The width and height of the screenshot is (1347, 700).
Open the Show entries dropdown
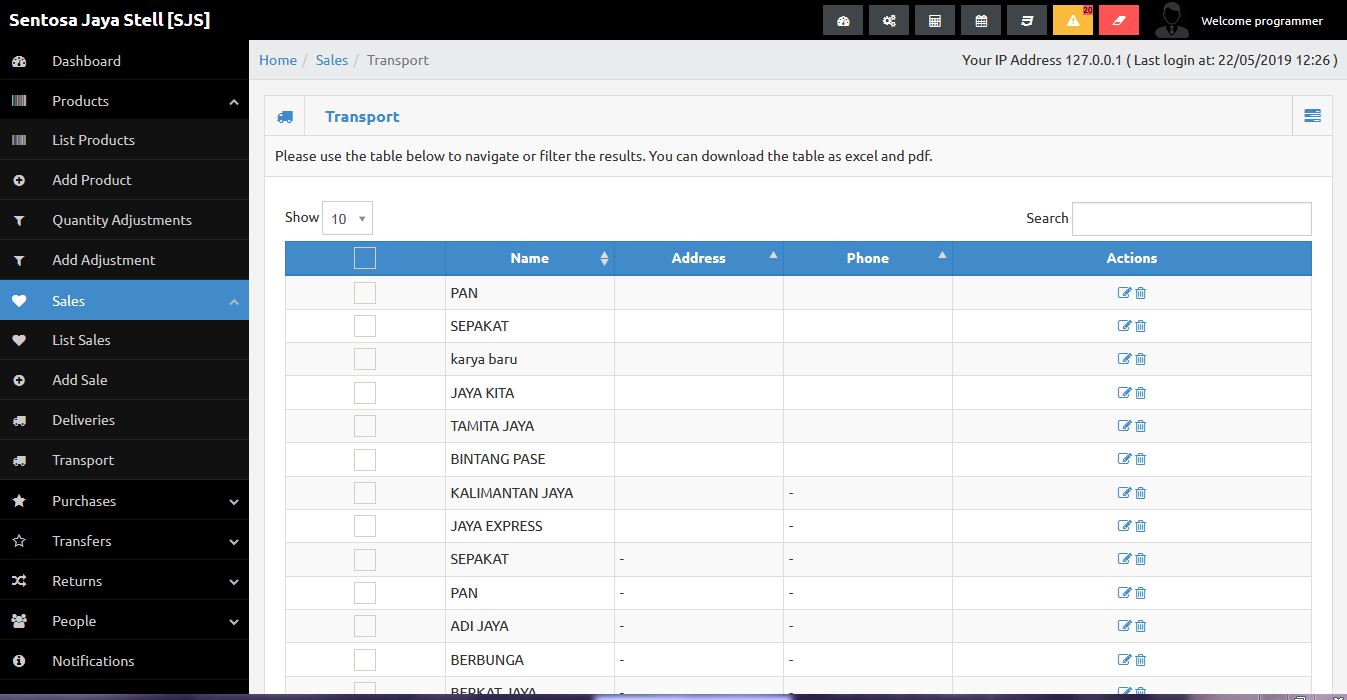pyautogui.click(x=347, y=218)
